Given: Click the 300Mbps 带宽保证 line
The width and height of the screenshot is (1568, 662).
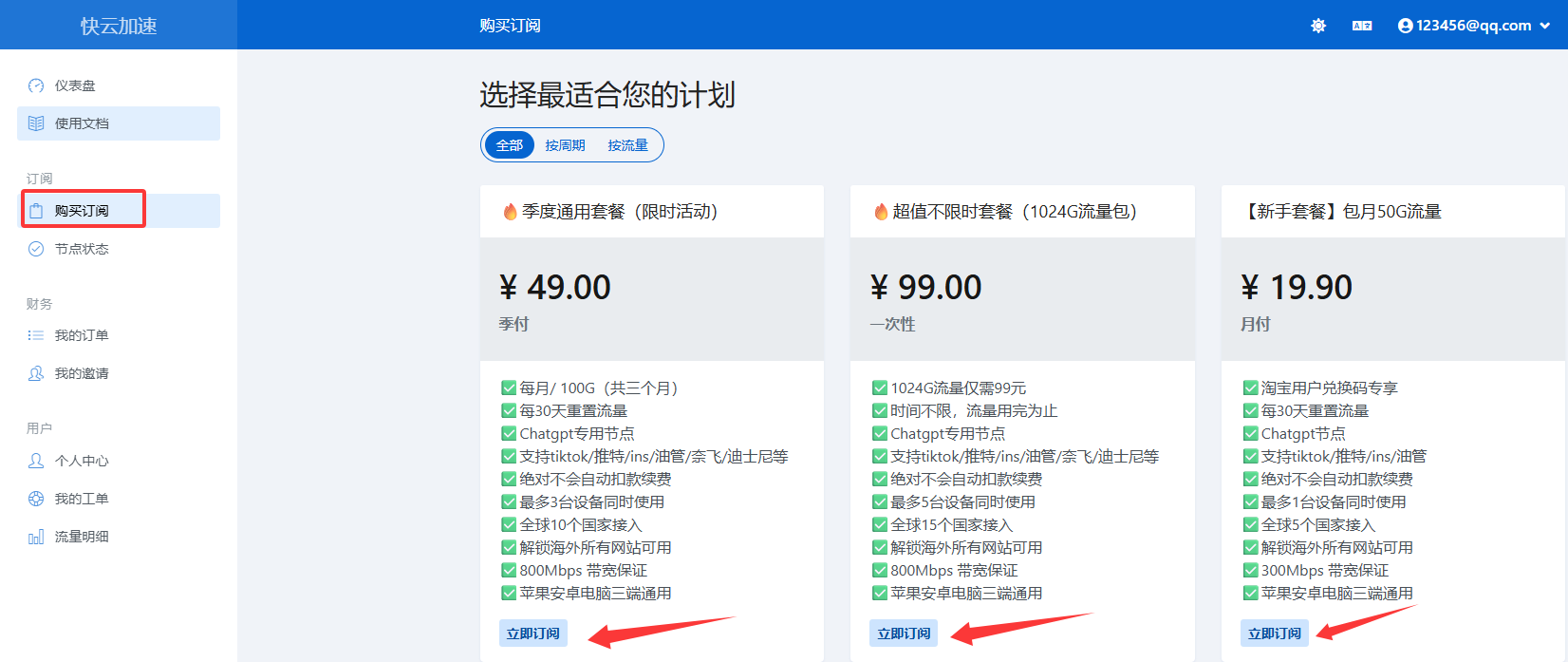Looking at the screenshot, I should pos(1316,570).
